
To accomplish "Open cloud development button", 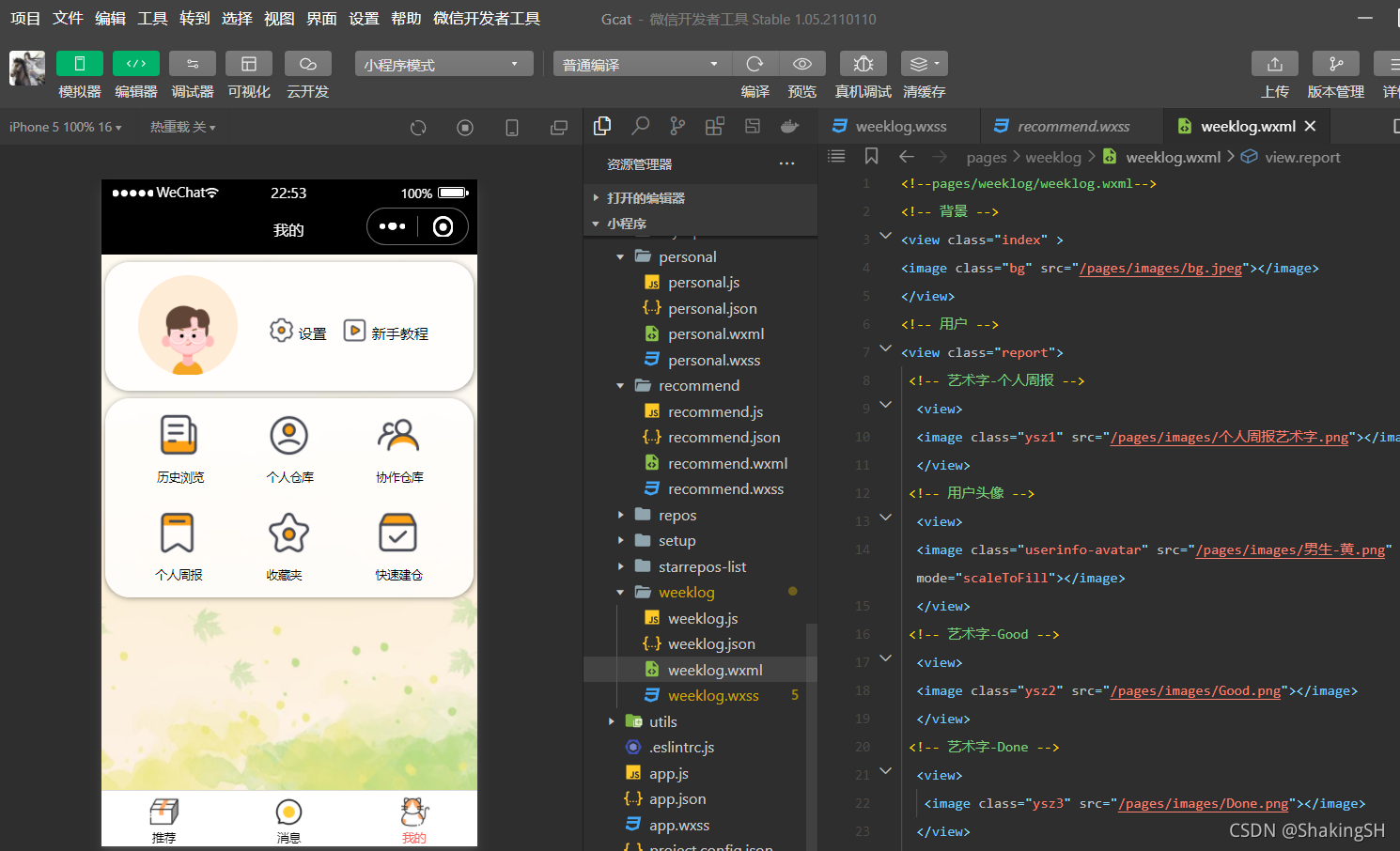I will [x=307, y=64].
